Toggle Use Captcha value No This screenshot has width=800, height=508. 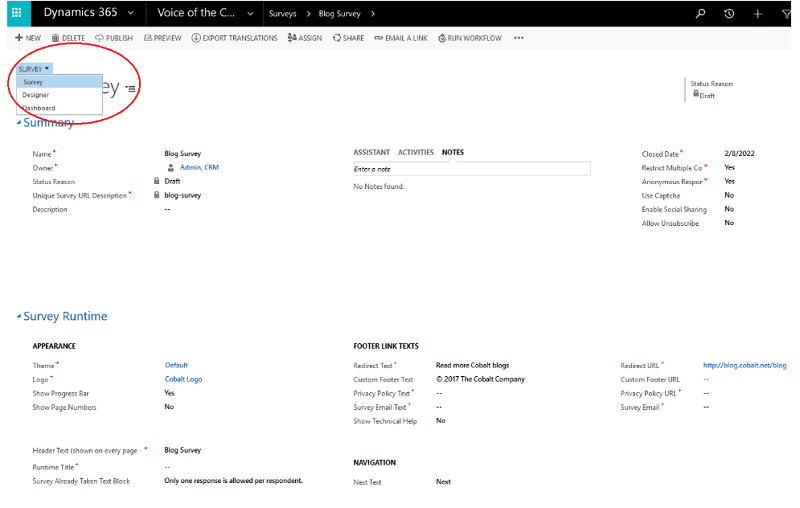729,195
